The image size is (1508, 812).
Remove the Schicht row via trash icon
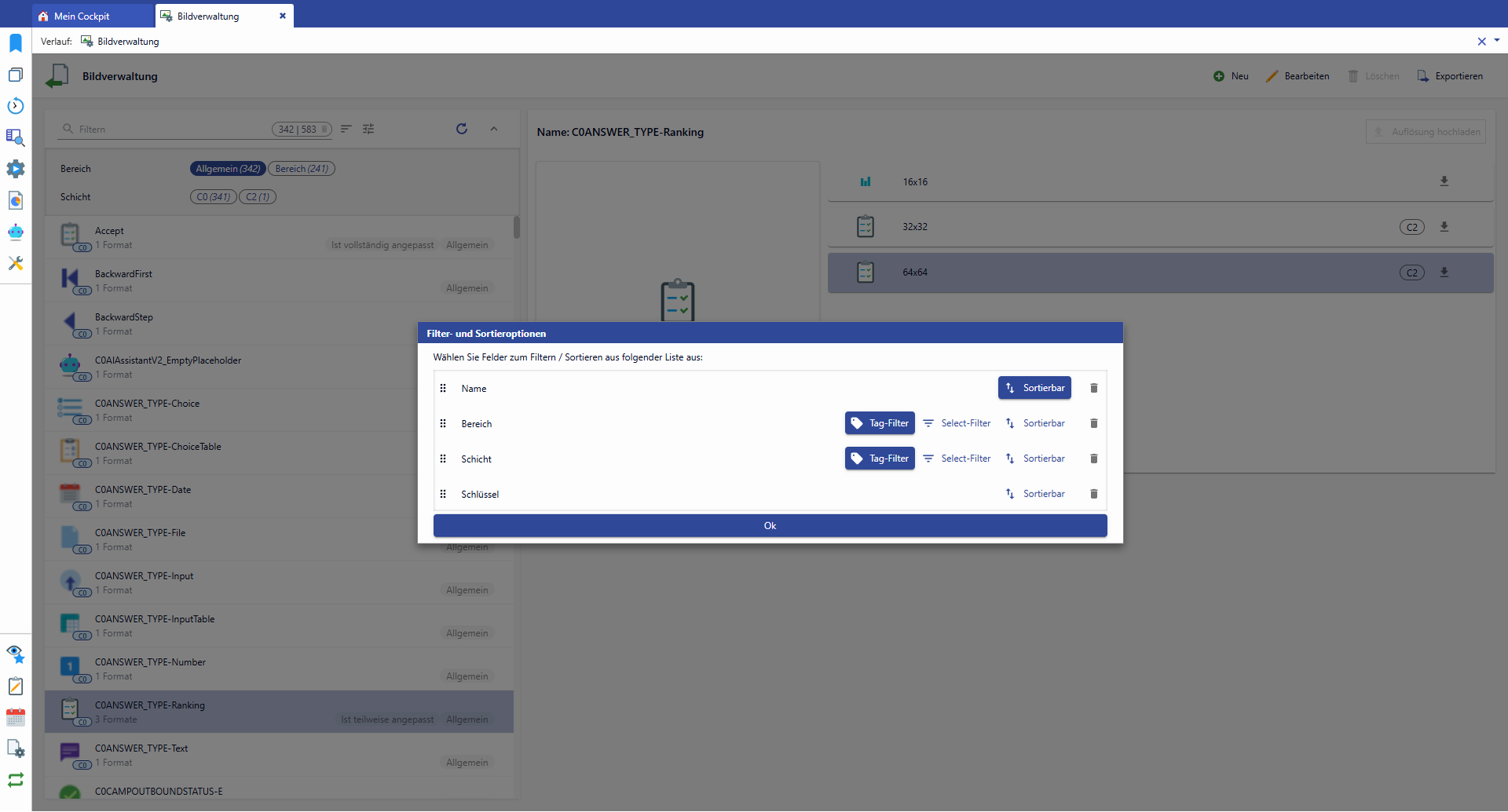pyautogui.click(x=1093, y=459)
